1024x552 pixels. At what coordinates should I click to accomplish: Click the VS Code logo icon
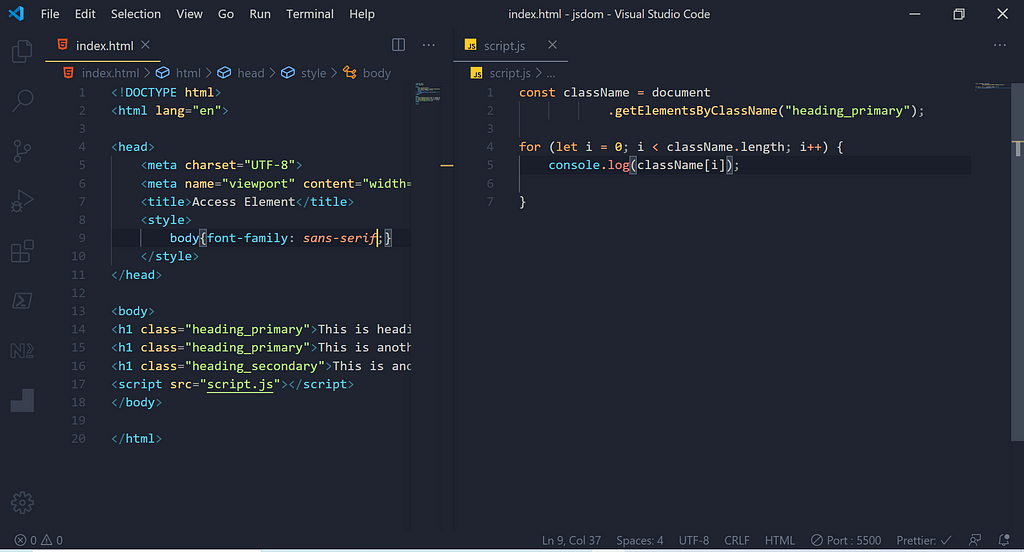pos(16,14)
